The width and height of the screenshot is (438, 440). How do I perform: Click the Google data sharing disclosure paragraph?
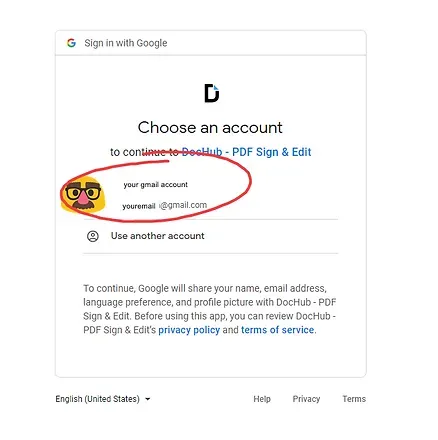pos(210,309)
